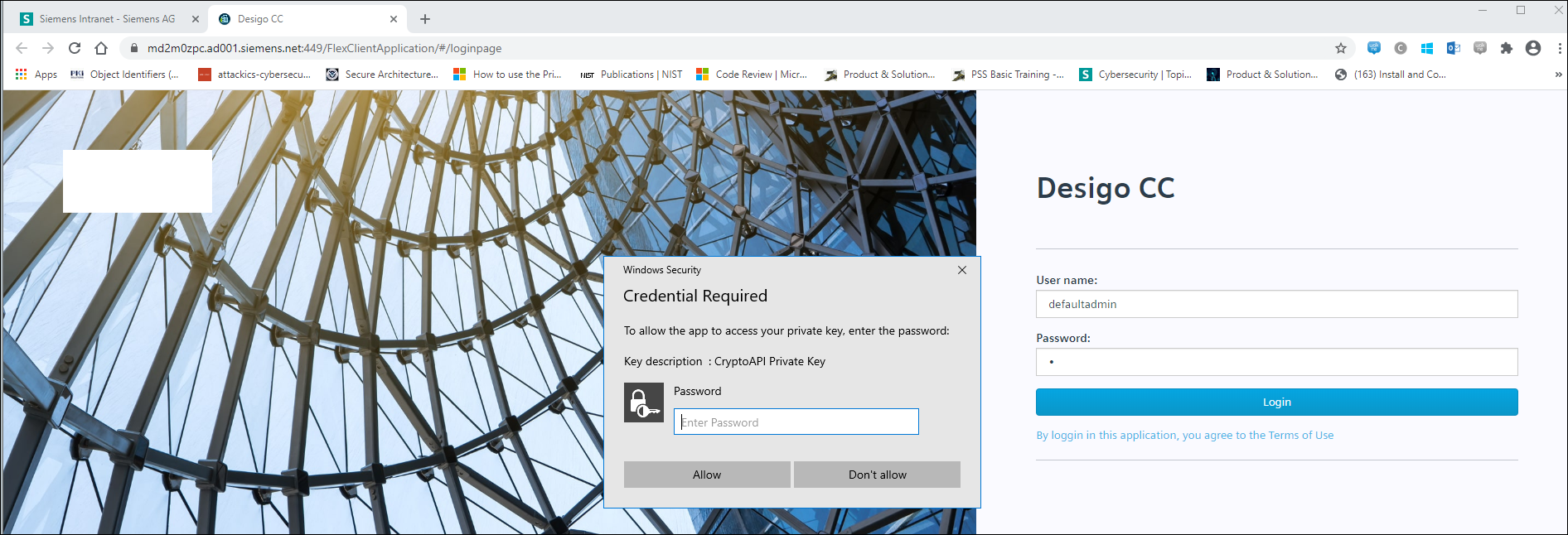View site info via padlock icon

134,48
